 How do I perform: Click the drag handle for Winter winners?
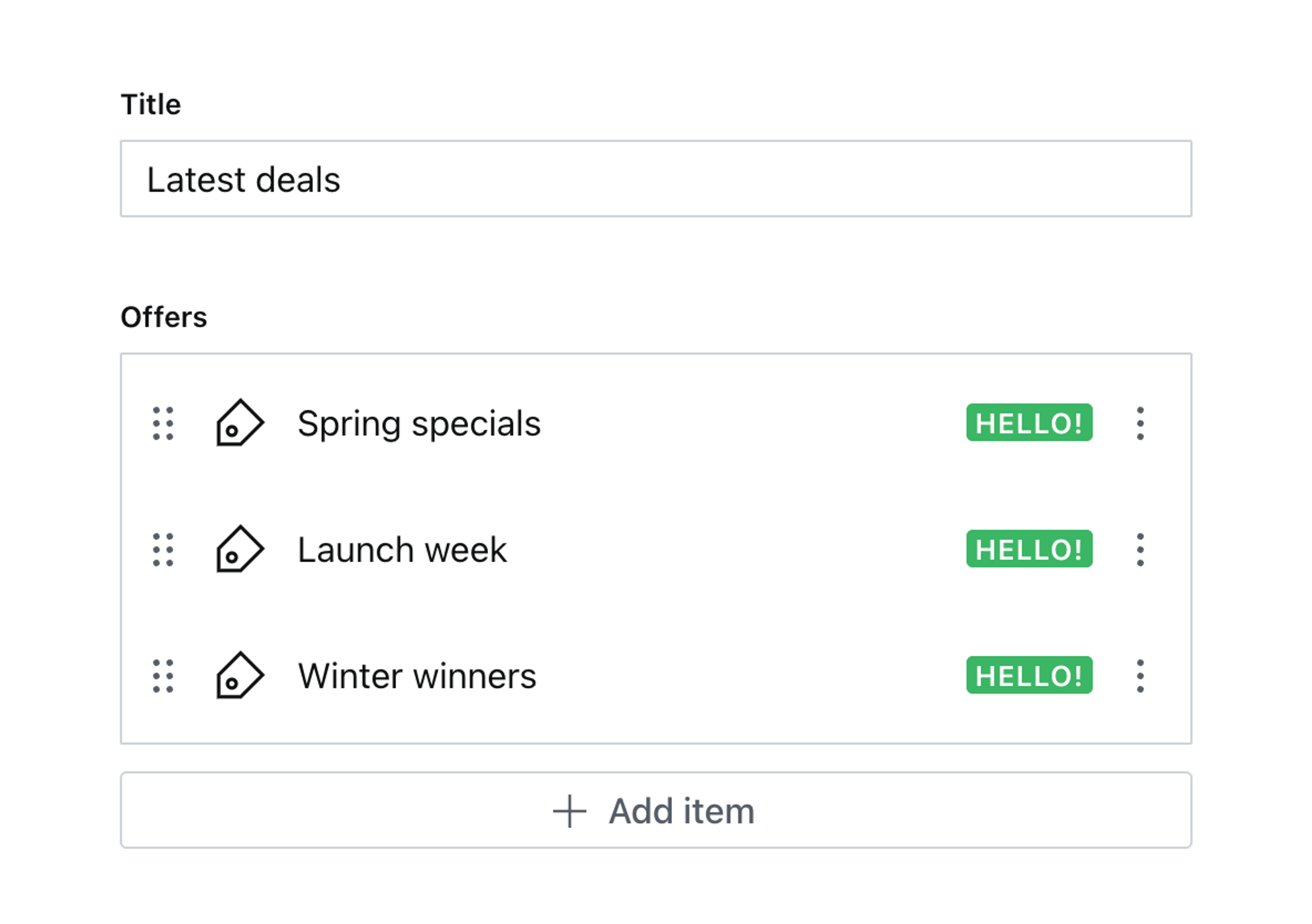pyautogui.click(x=163, y=676)
